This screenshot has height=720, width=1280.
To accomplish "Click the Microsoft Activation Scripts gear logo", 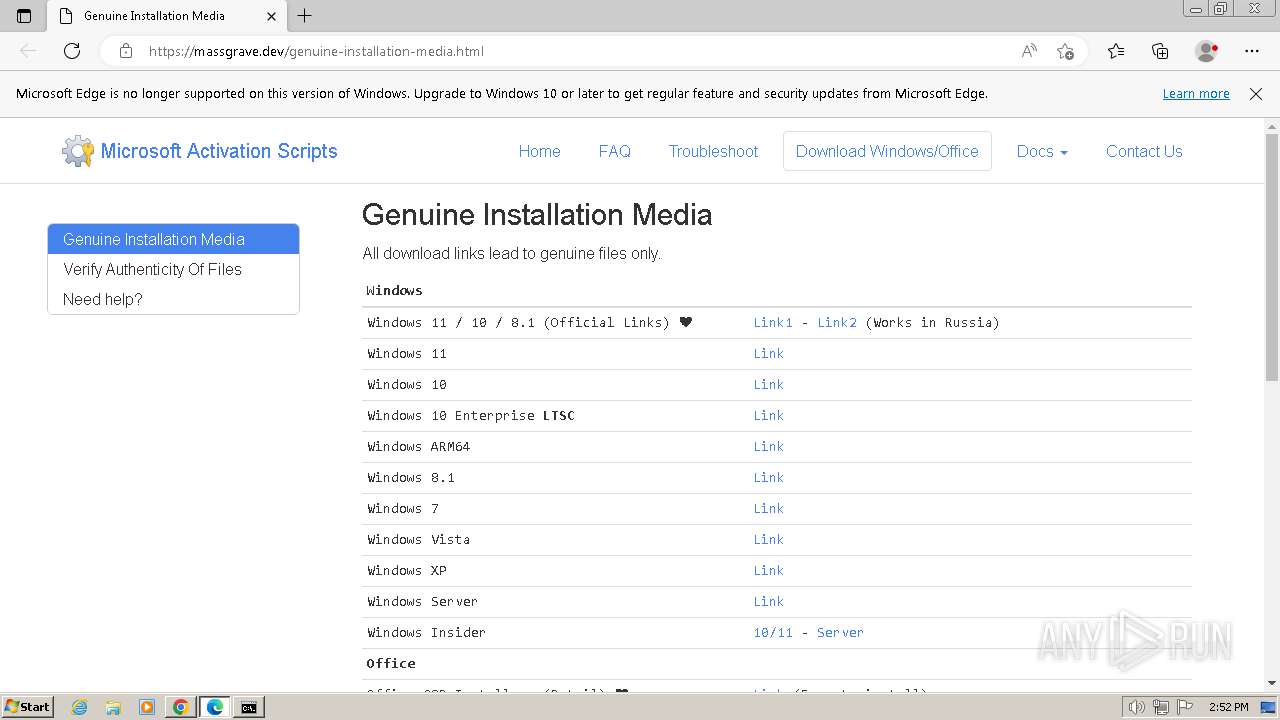I will coord(78,151).
